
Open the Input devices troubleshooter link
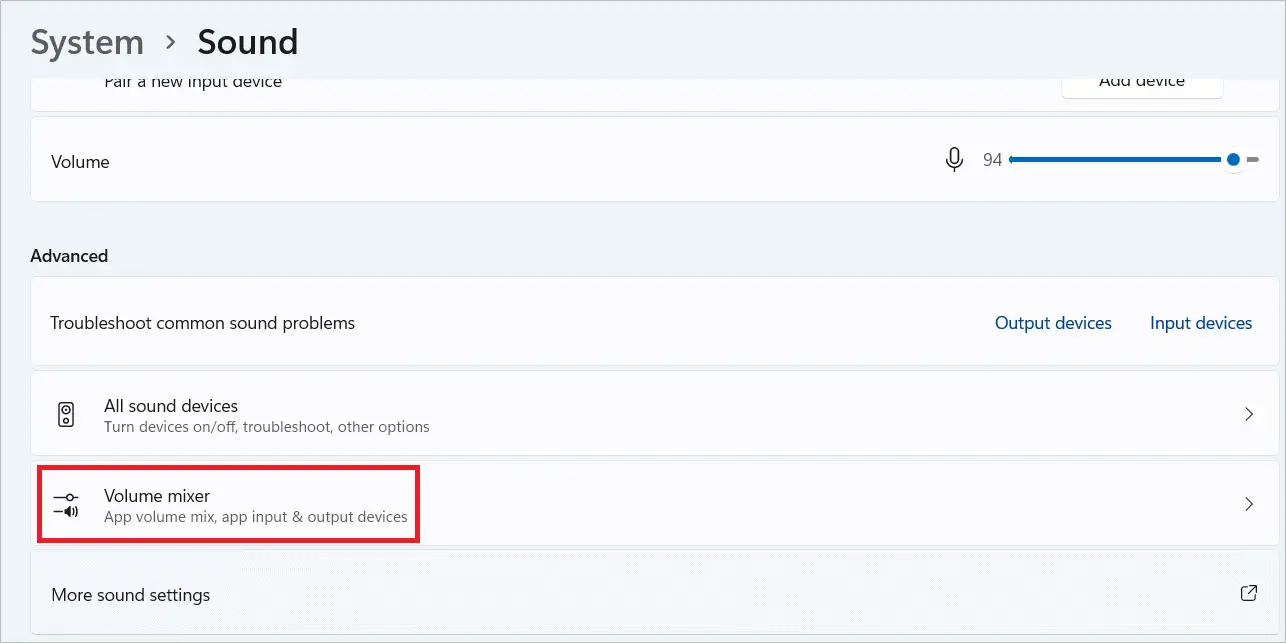pyautogui.click(x=1200, y=323)
